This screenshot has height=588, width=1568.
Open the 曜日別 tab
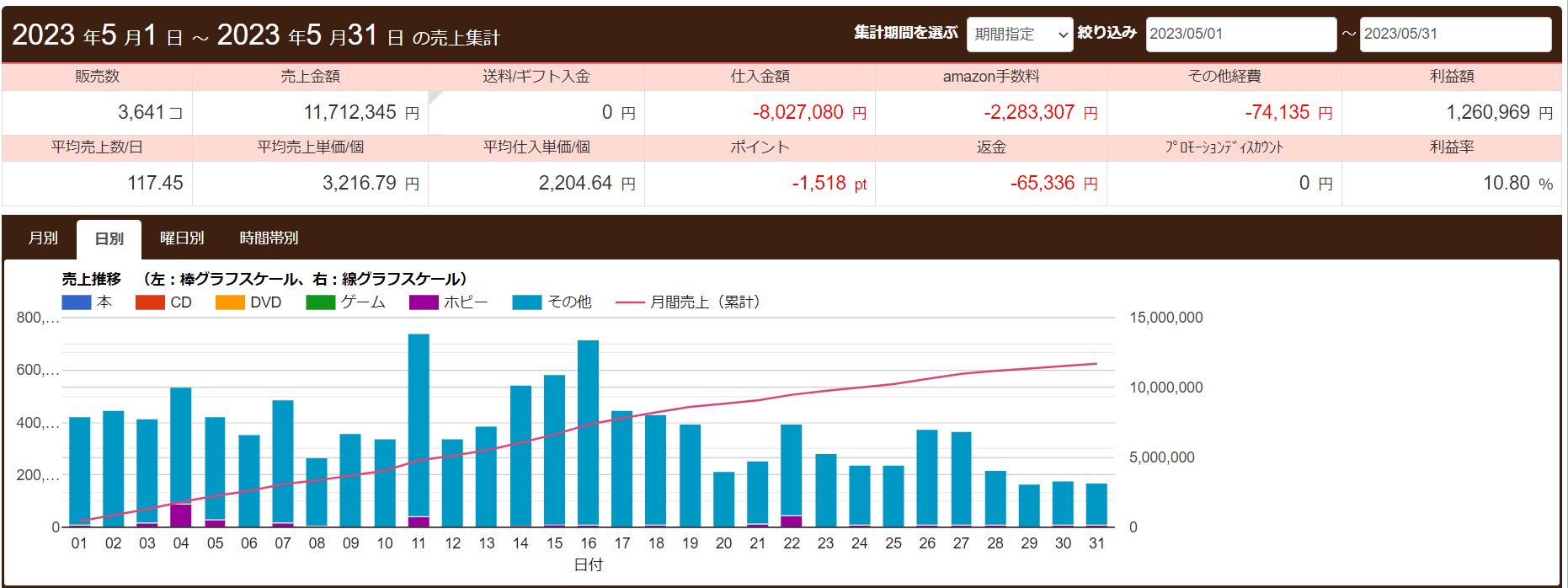182,238
